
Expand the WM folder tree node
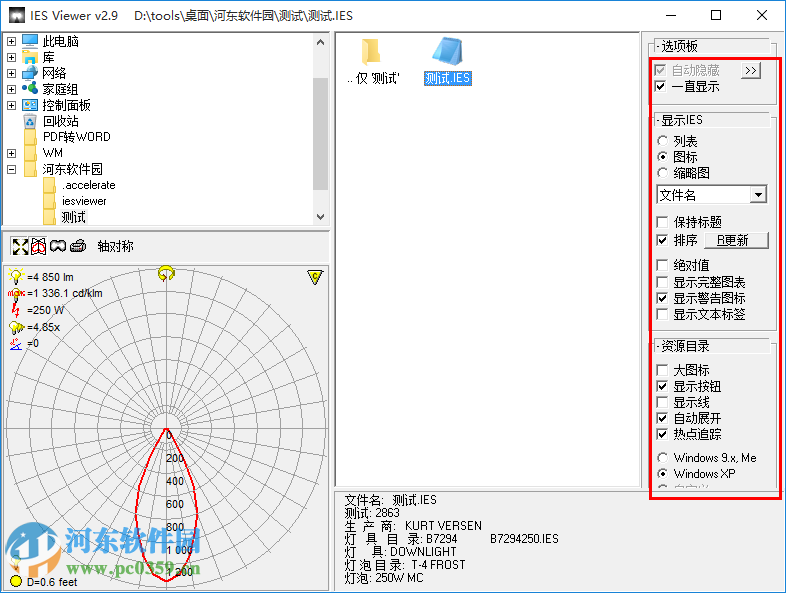point(12,153)
